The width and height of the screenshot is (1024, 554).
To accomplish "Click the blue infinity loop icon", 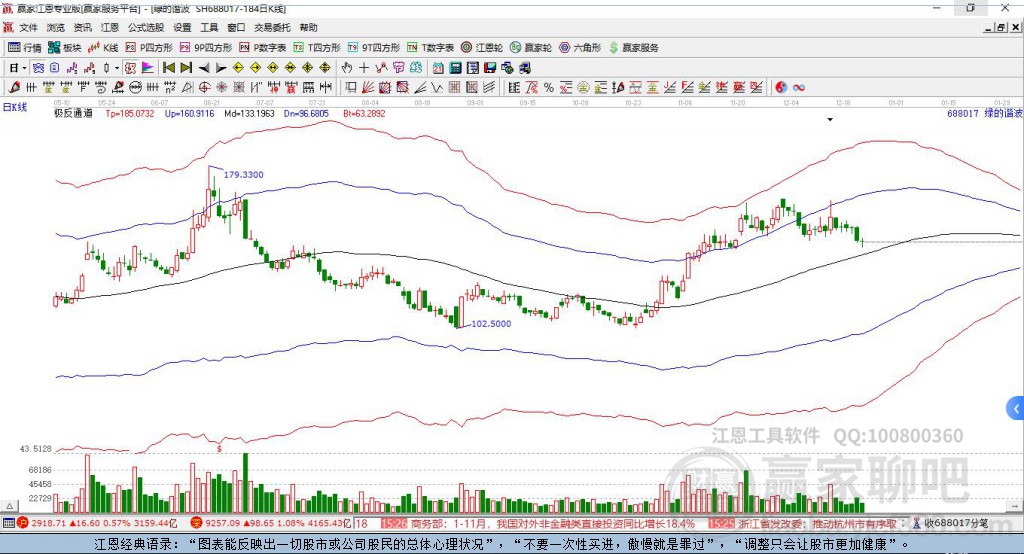I will [x=799, y=87].
